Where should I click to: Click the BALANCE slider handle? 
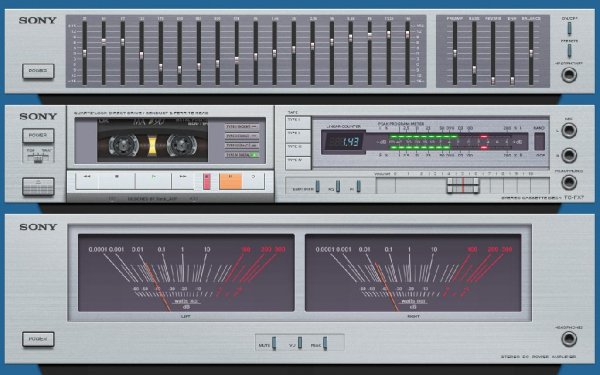[531, 53]
